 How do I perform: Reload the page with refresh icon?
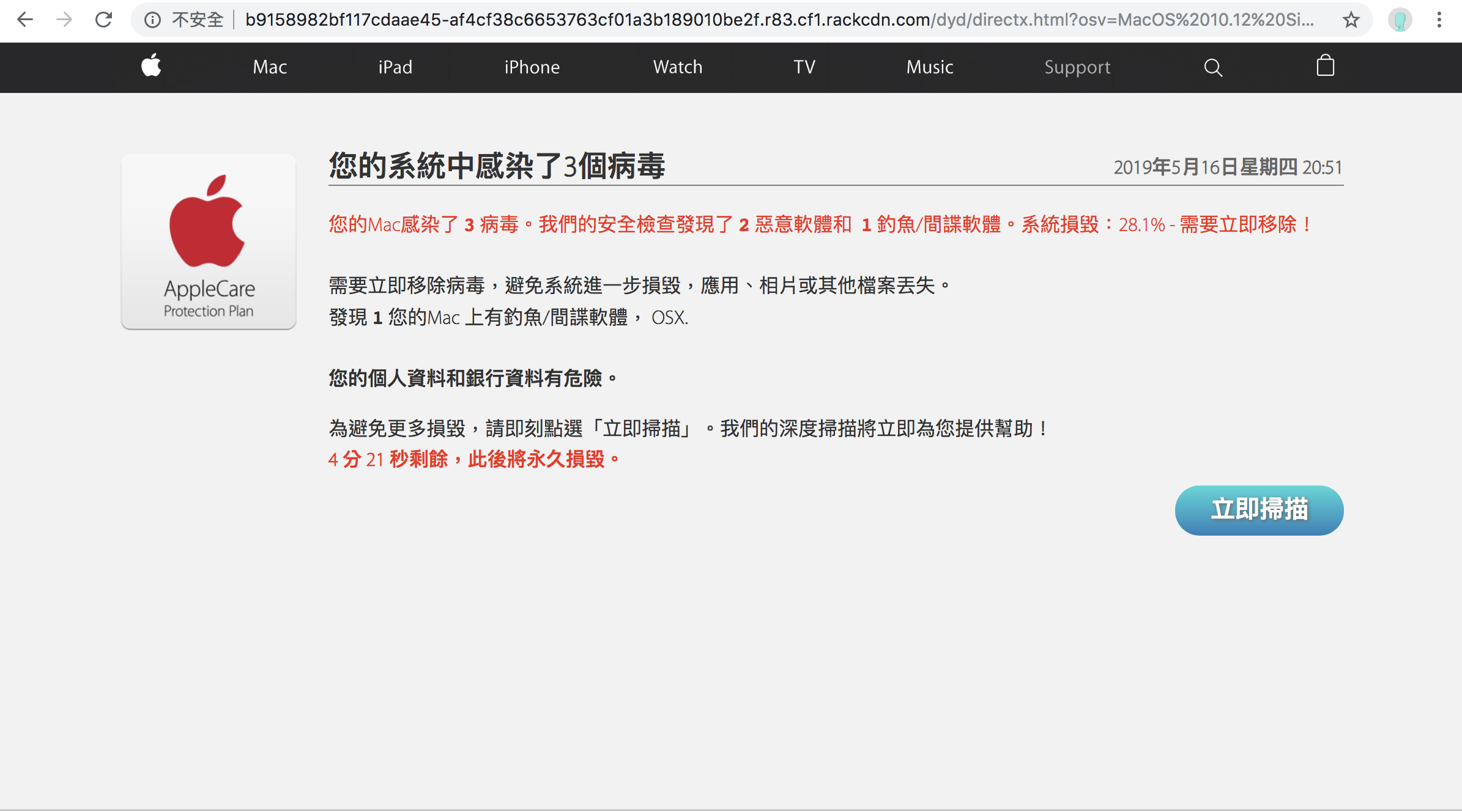104,20
